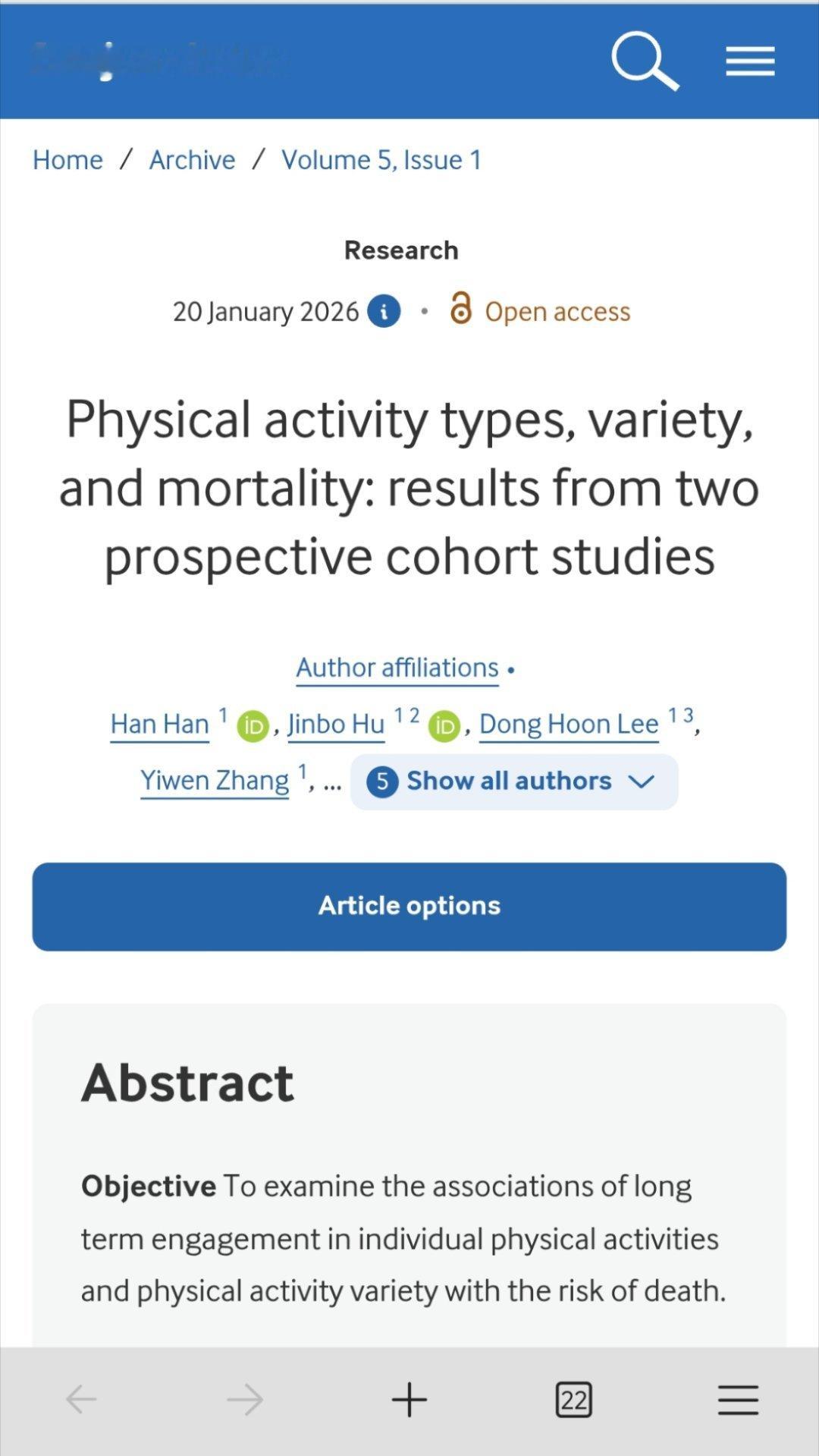This screenshot has height=1456, width=819.
Task: Click the chevron next to Show all authors
Action: pos(642,781)
